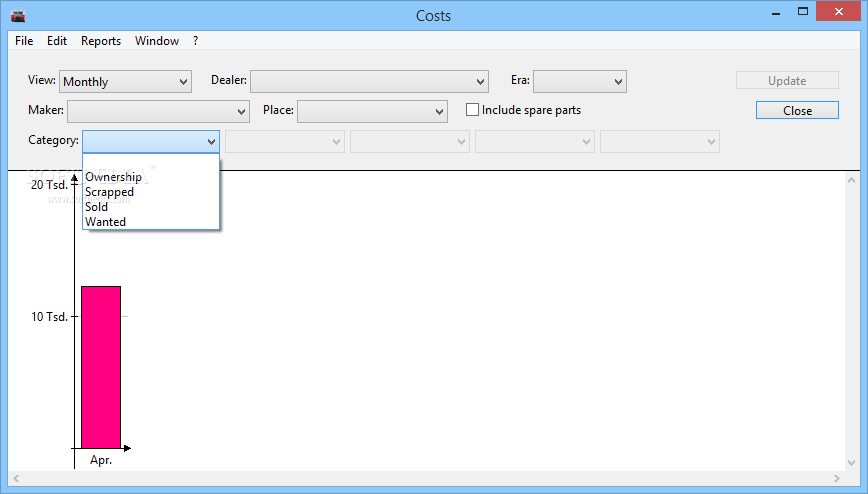Screen dimensions: 868x494
Task: Expand the Dealer dropdown
Action: coord(369,81)
